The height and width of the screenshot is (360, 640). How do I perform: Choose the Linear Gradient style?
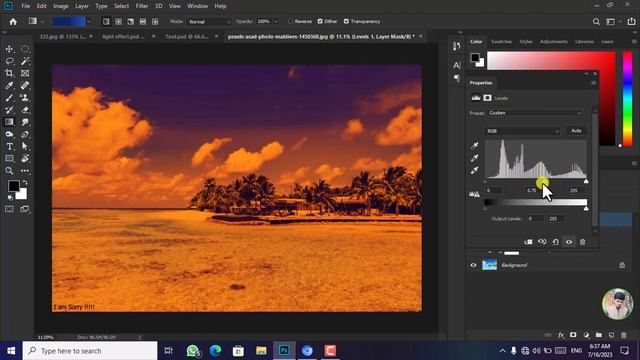point(106,22)
